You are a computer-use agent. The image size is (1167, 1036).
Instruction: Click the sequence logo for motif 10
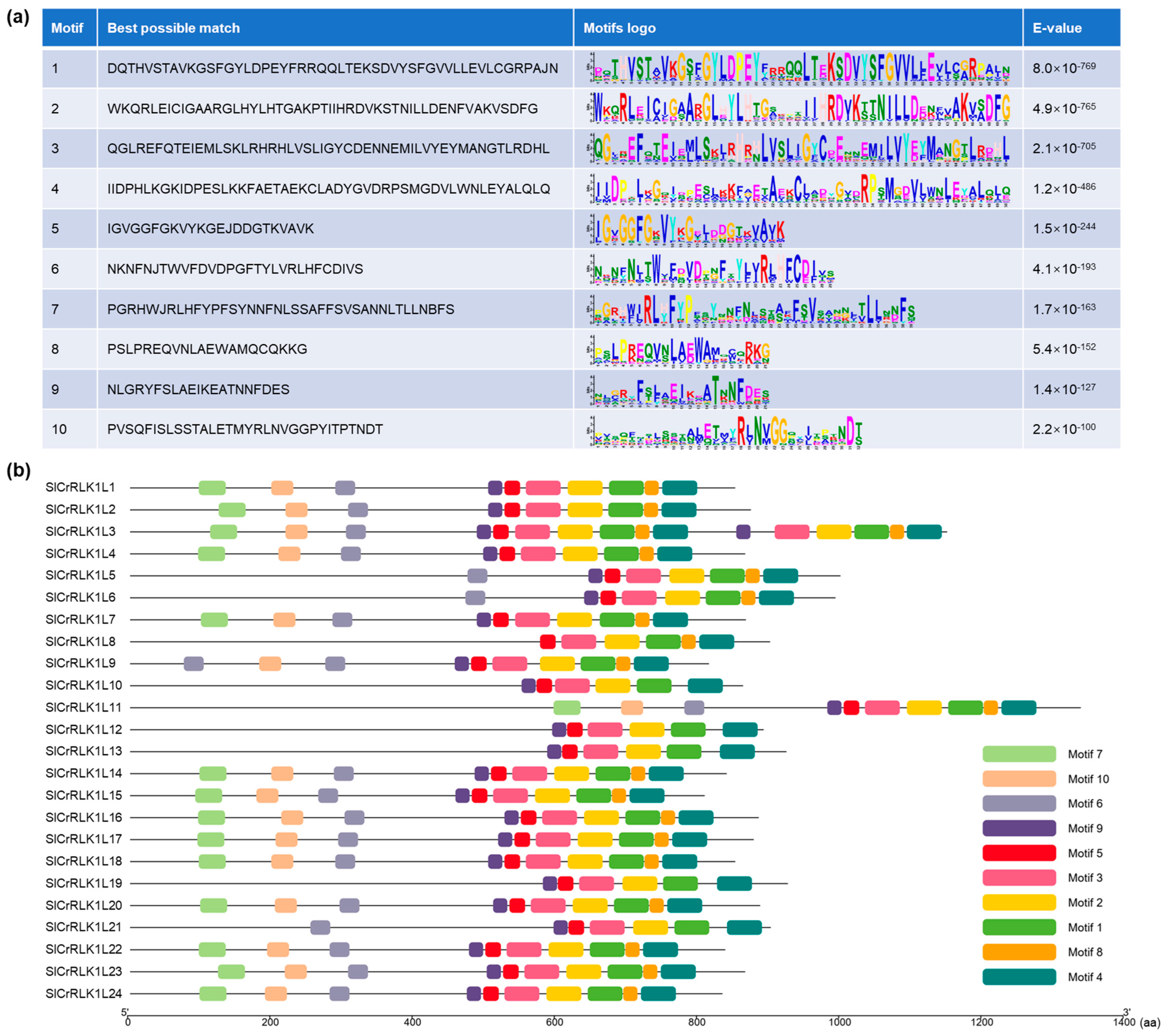point(726,430)
